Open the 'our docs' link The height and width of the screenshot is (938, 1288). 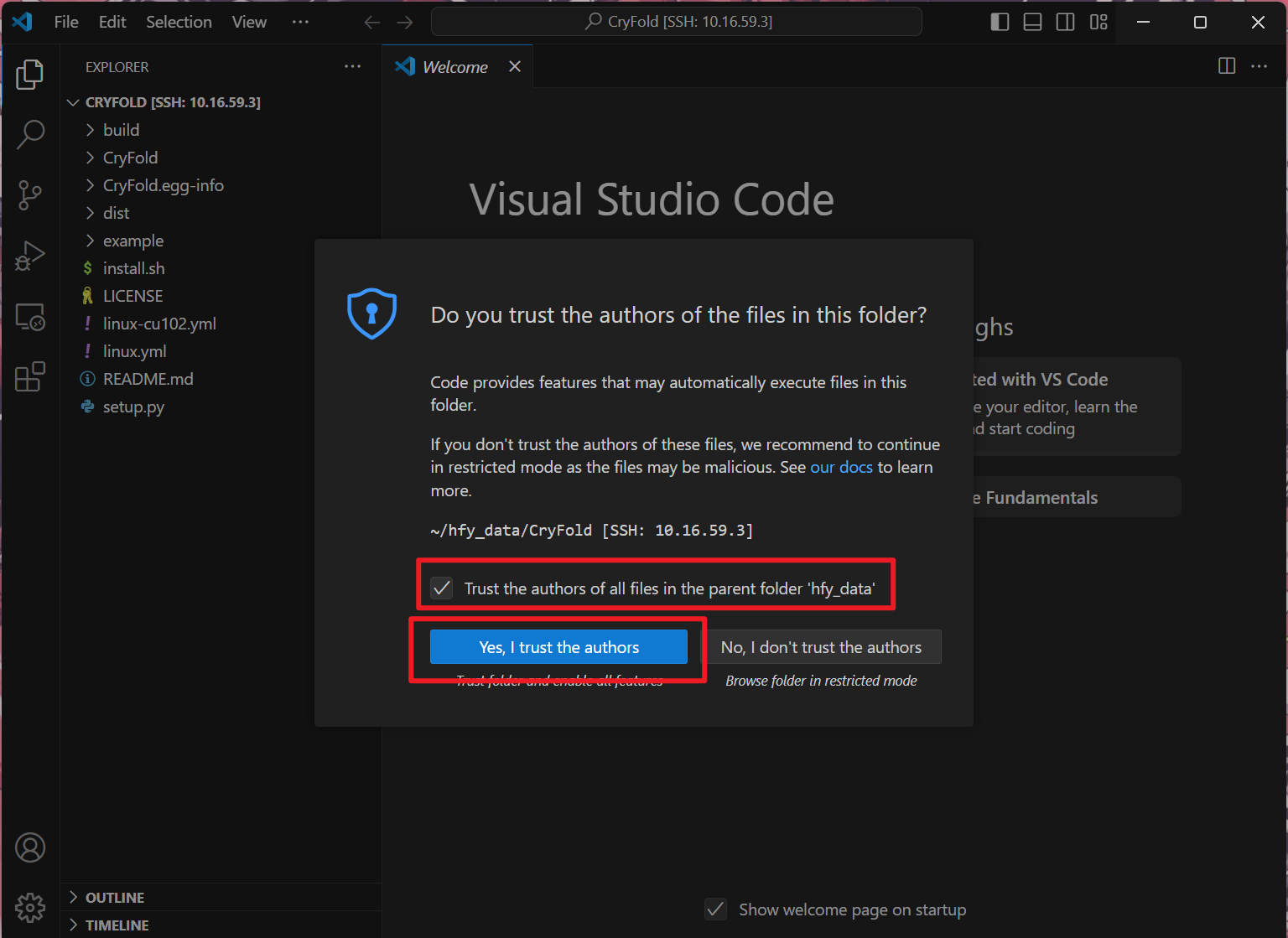pos(841,467)
